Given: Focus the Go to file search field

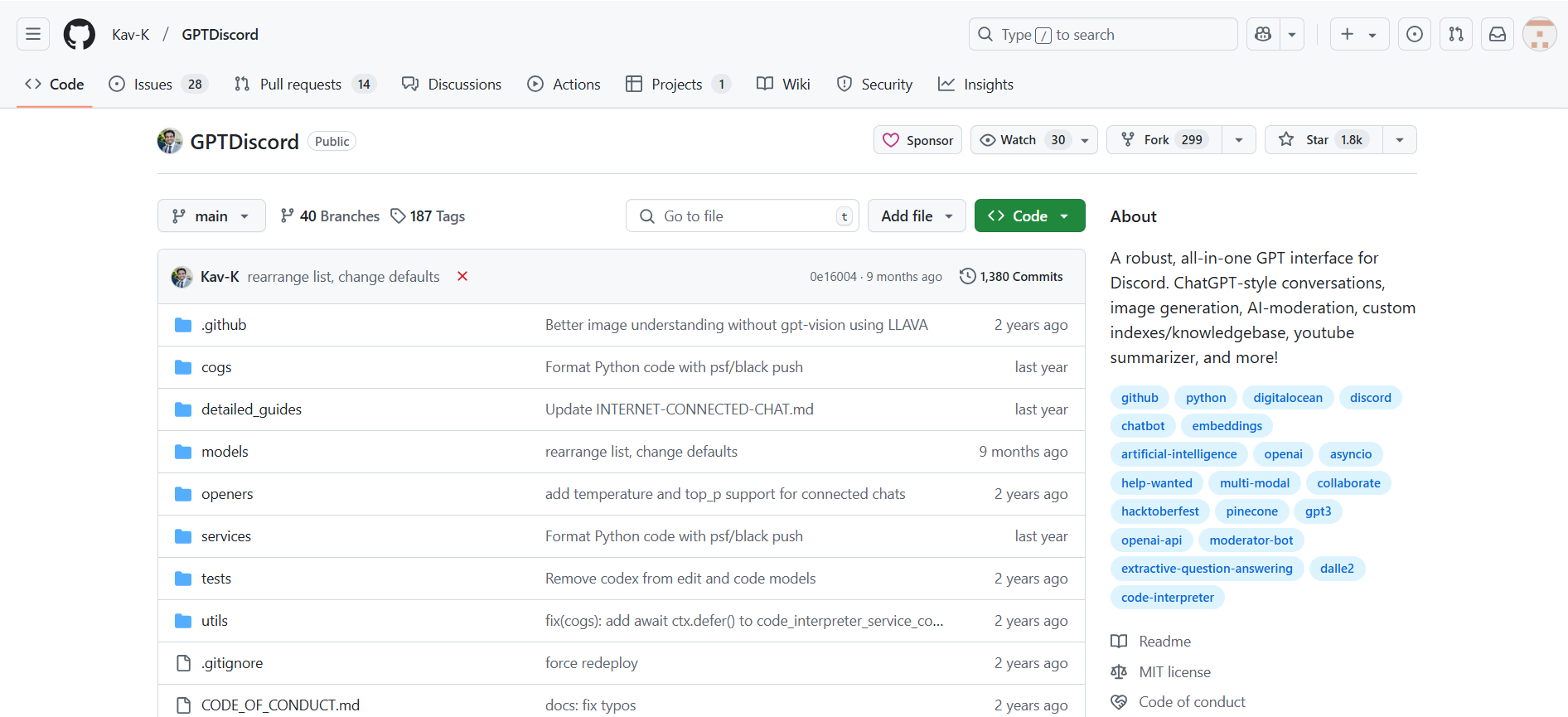Looking at the screenshot, I should tap(743, 216).
